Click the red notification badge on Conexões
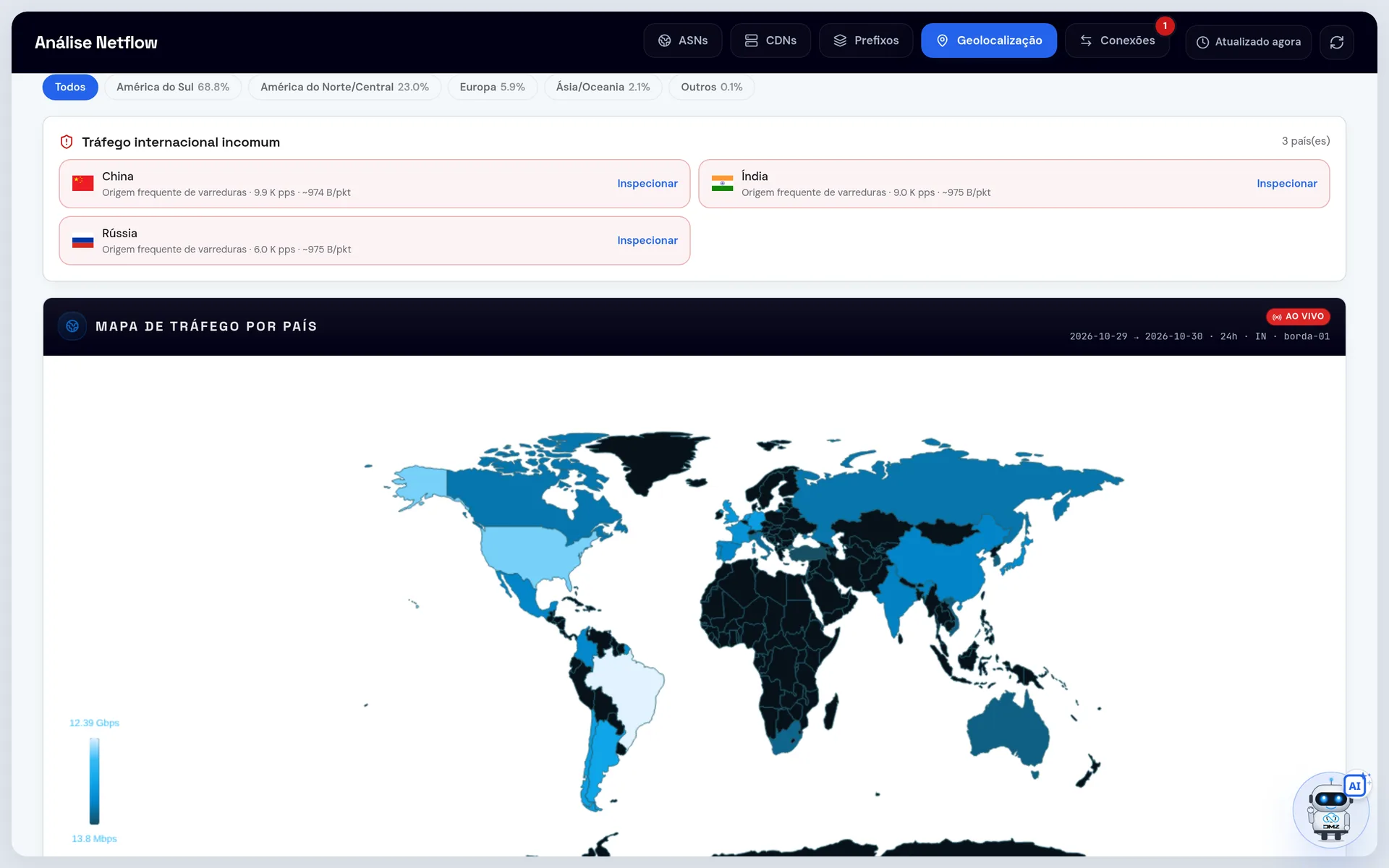Viewport: 1389px width, 868px height. (1165, 25)
